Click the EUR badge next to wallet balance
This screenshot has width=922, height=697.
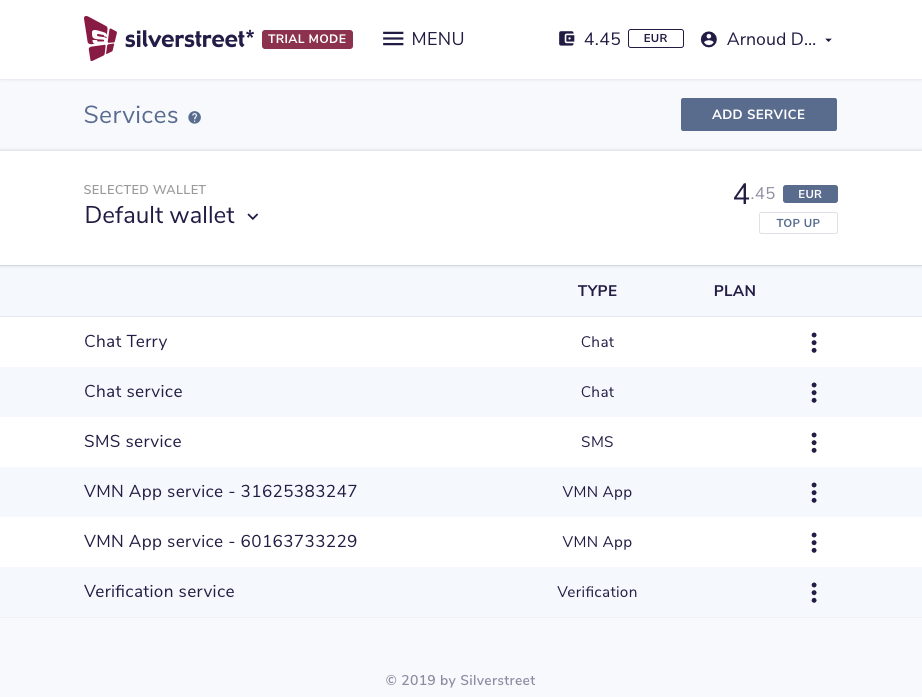click(x=810, y=194)
